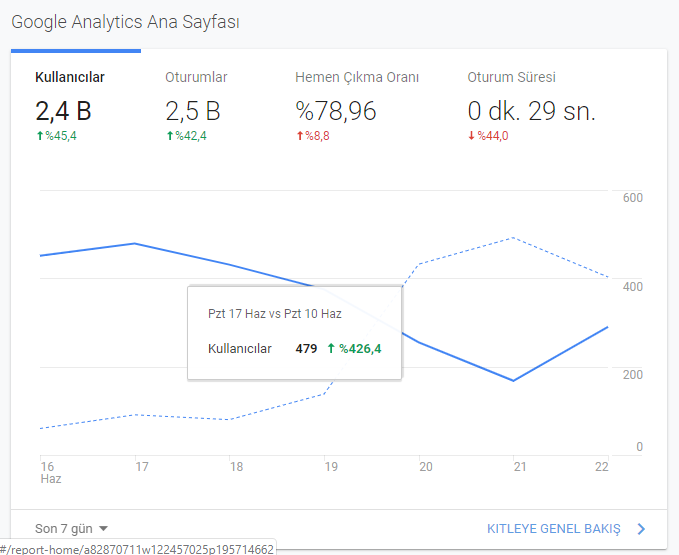This screenshot has height=555, width=679.
Task: Click the 22 date axis label
Action: [601, 467]
